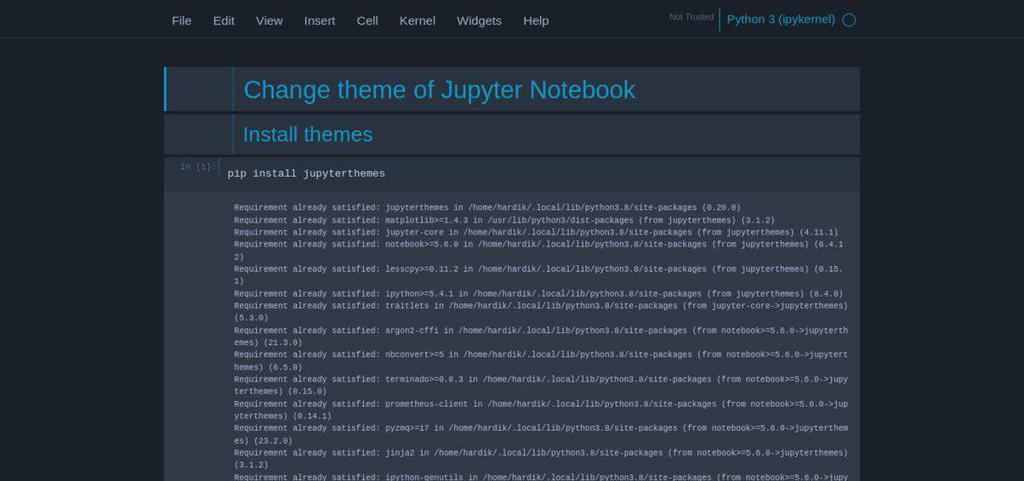Viewport: 1024px width, 481px height.
Task: Open the Cell menu
Action: tap(367, 21)
